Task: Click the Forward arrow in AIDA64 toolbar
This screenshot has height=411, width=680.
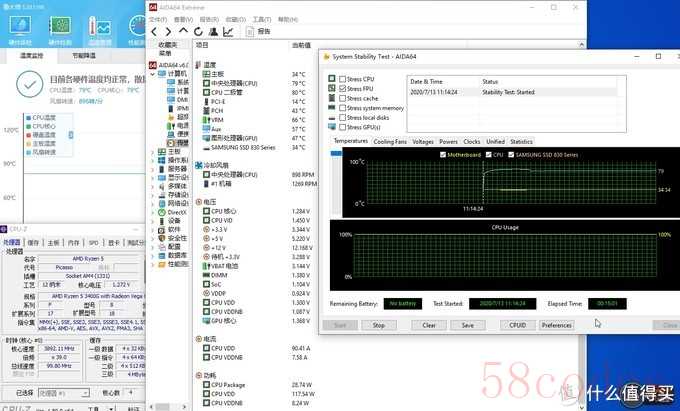Action: [168, 31]
